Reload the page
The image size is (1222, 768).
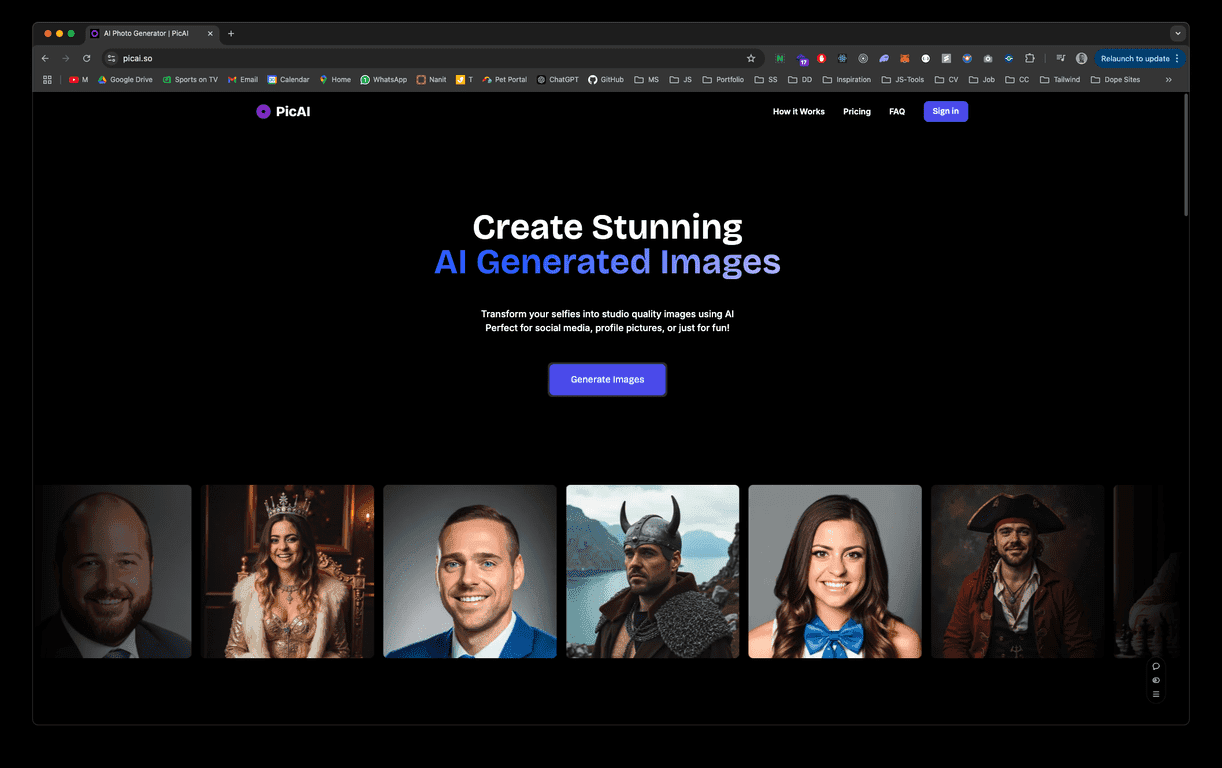tap(86, 58)
